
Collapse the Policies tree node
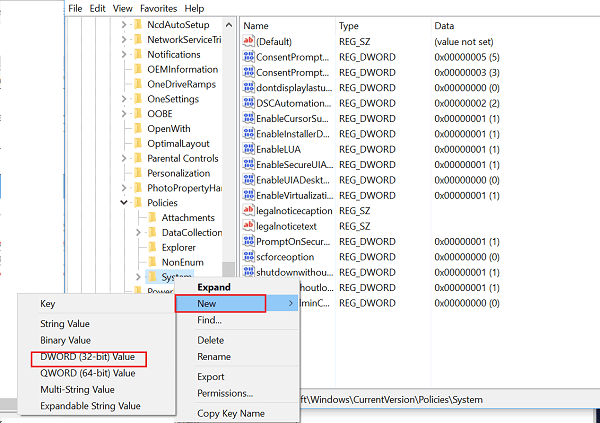pyautogui.click(x=124, y=203)
